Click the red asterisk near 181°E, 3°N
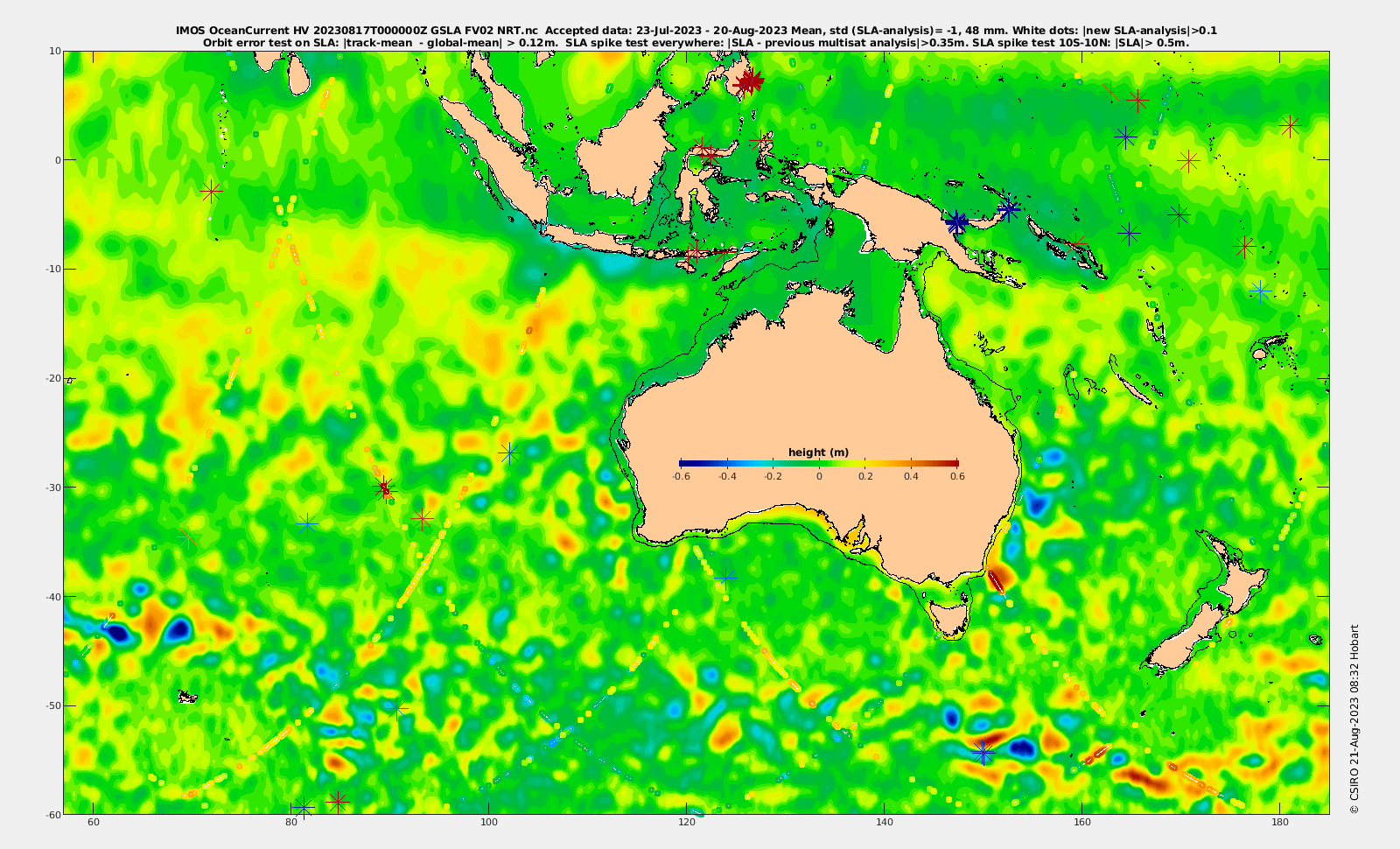1400x849 pixels. click(x=1289, y=126)
